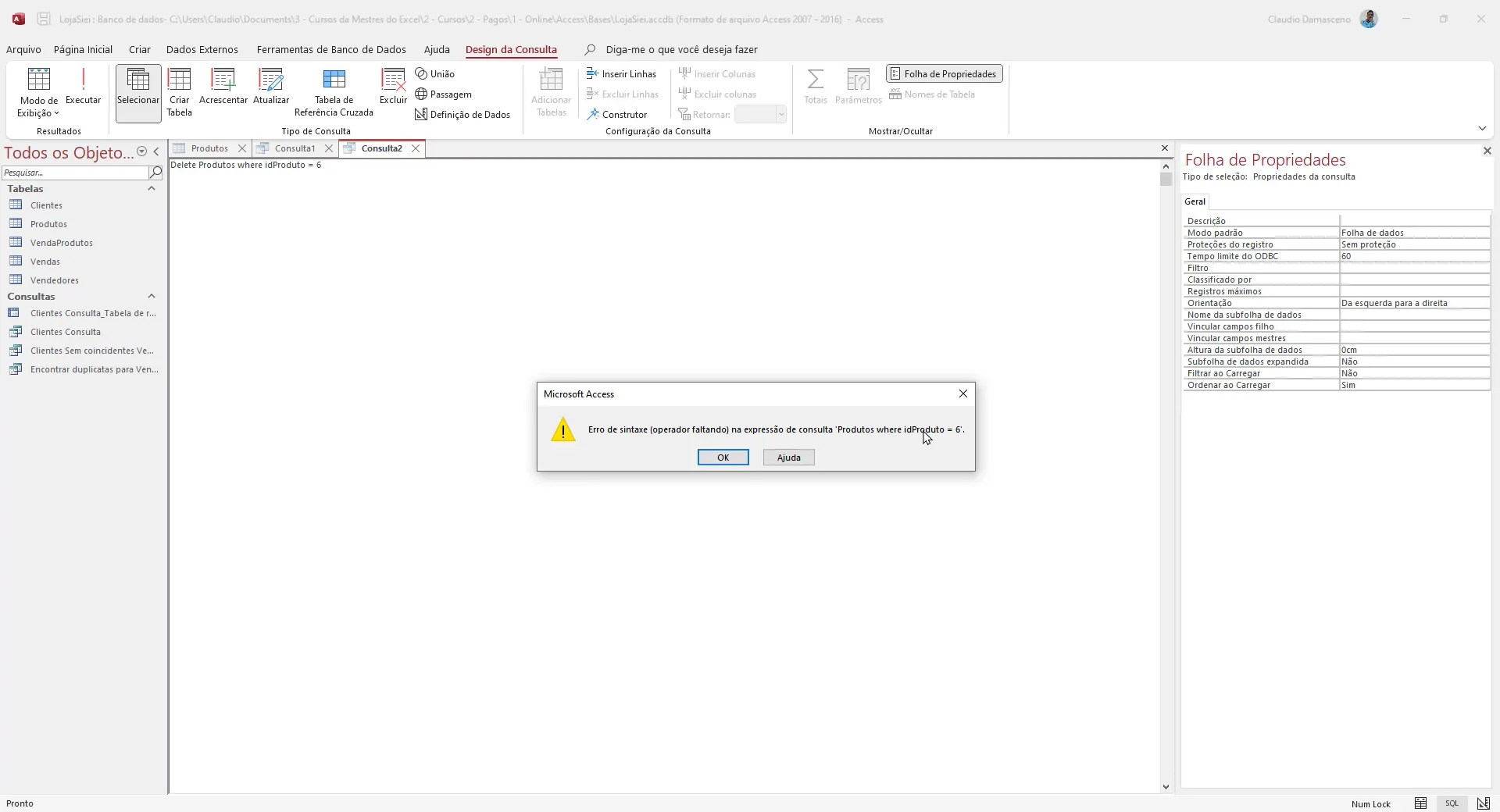Switch query type to Acrescentar
This screenshot has width=1500, height=812.
(x=223, y=87)
